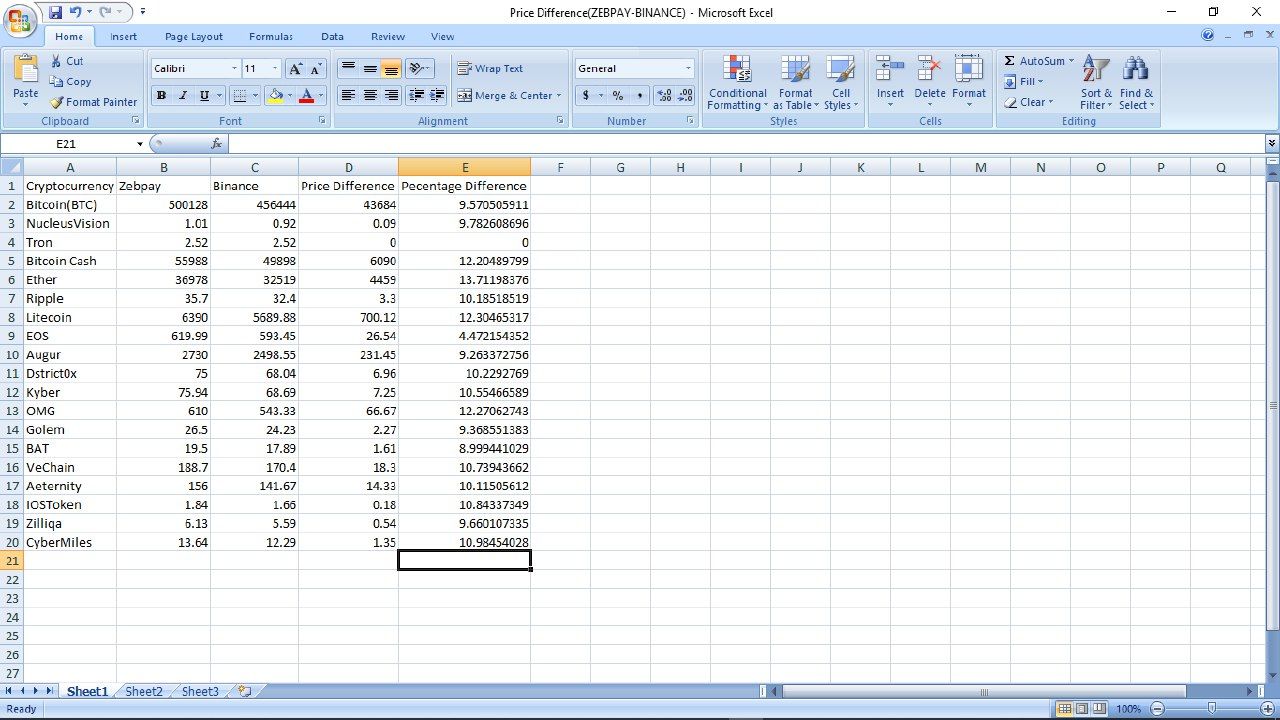Switch to the Insert ribbon tab
Image resolution: width=1280 pixels, height=720 pixels.
point(124,36)
